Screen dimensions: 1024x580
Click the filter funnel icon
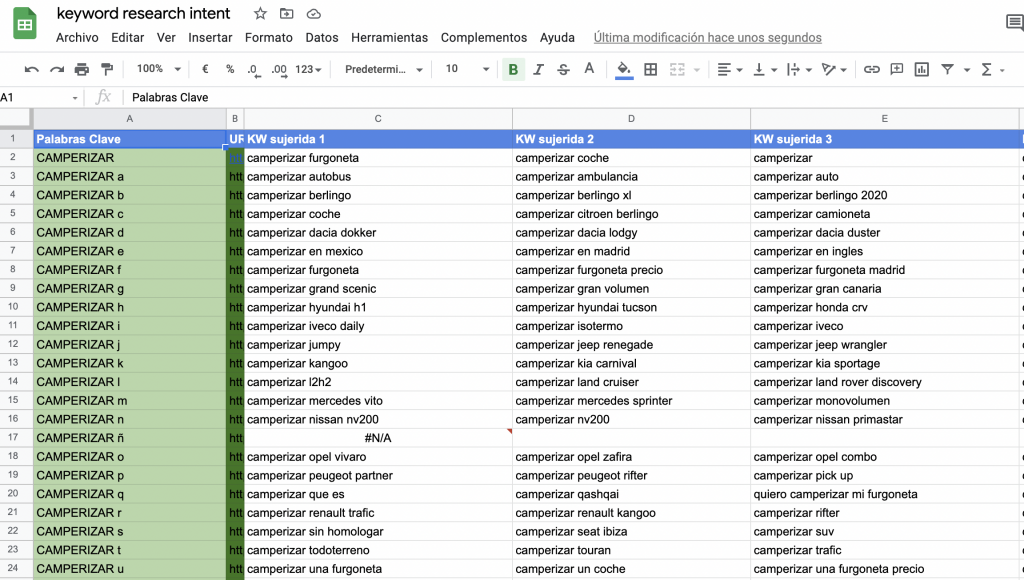point(947,69)
